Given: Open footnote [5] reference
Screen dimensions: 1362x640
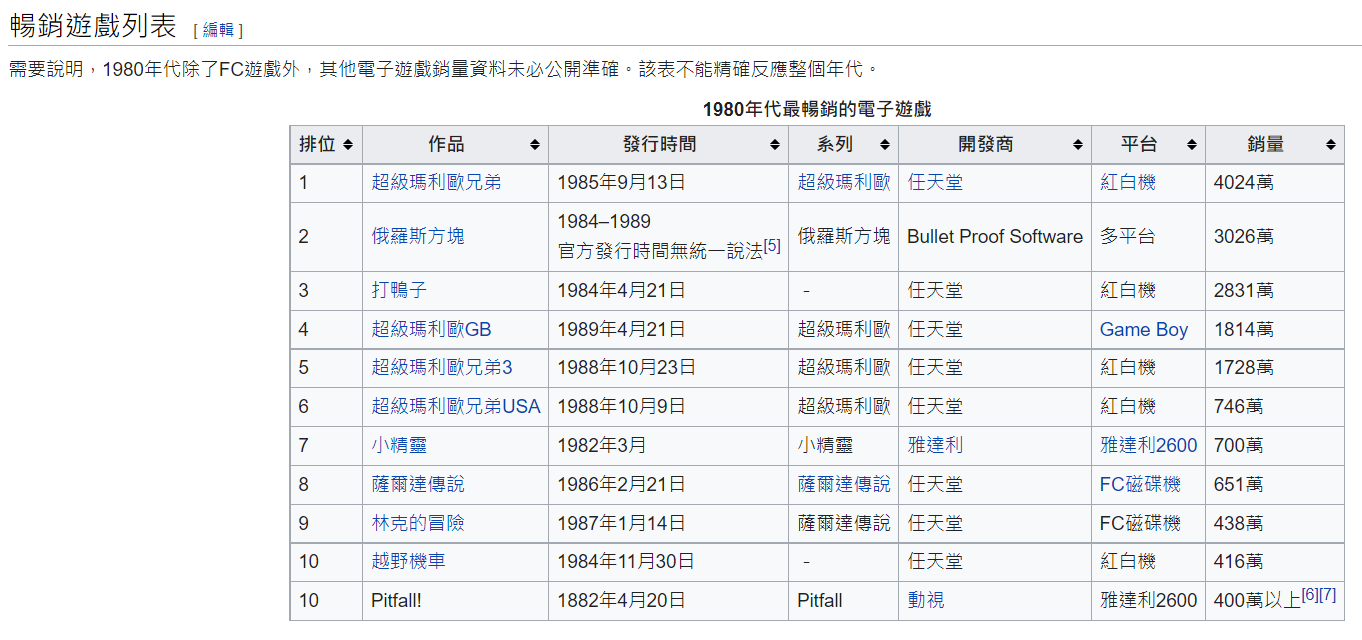Looking at the screenshot, I should 772,246.
